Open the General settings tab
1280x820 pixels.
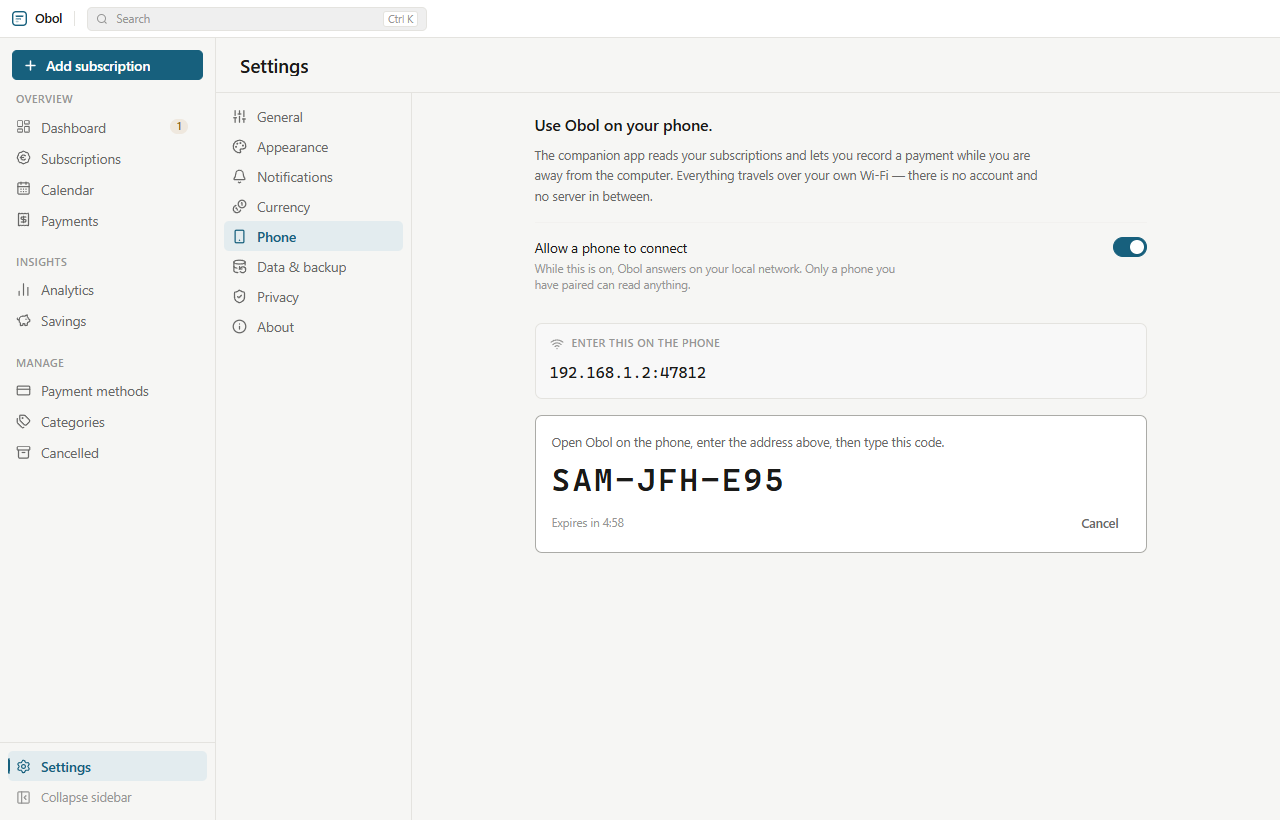click(x=313, y=117)
